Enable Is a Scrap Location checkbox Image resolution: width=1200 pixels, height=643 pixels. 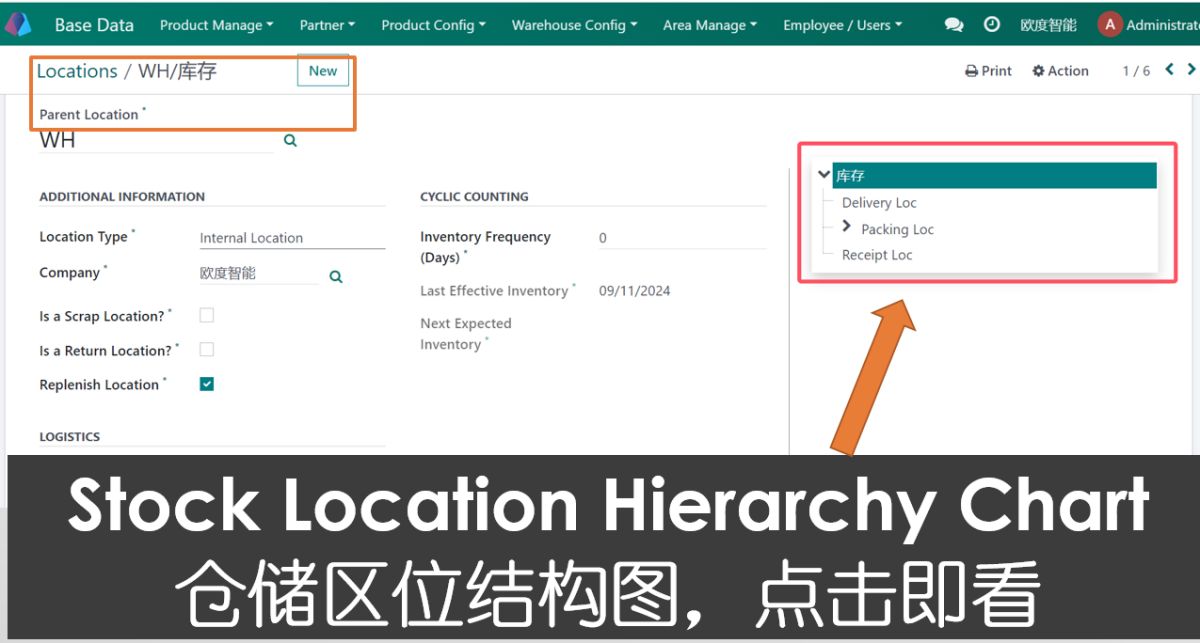click(207, 315)
